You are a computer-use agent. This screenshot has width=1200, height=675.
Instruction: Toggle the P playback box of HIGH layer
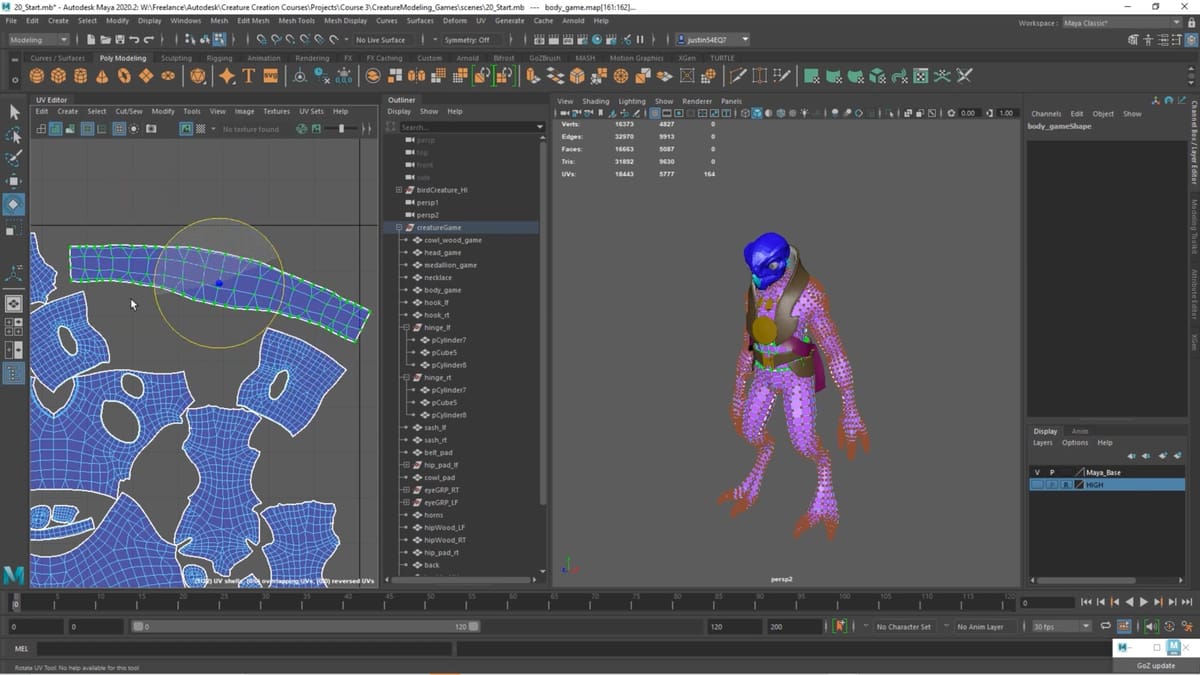(1051, 484)
